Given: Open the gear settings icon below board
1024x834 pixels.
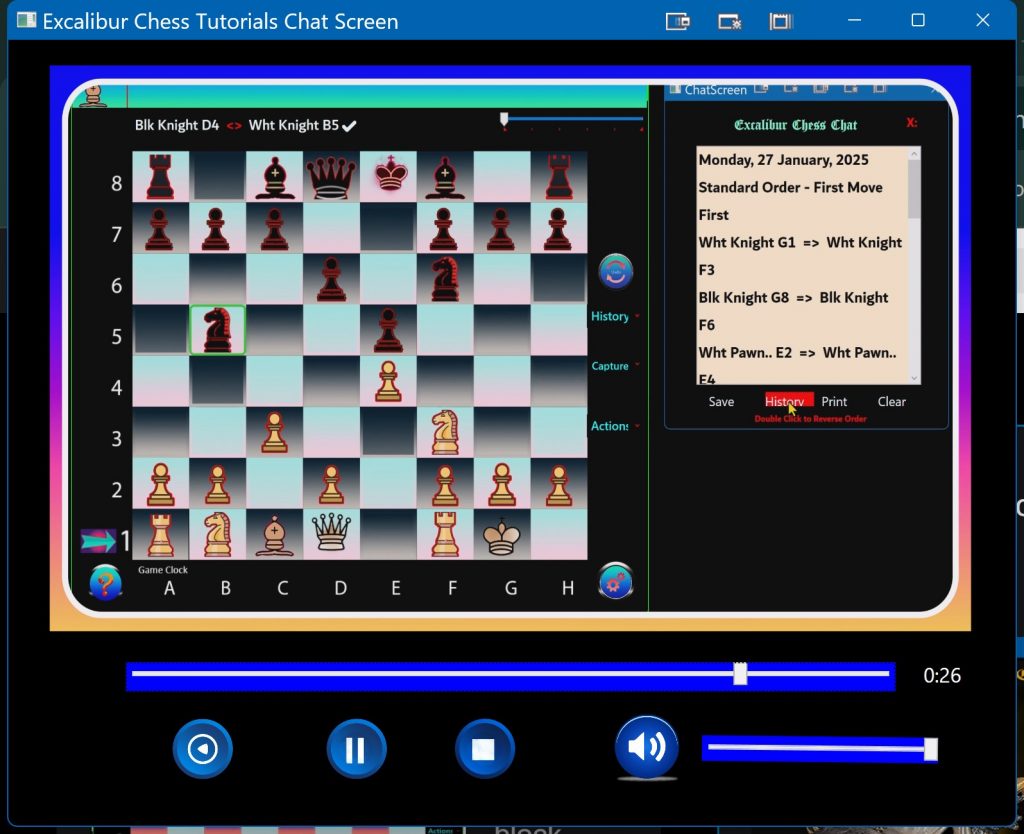Looking at the screenshot, I should point(616,582).
